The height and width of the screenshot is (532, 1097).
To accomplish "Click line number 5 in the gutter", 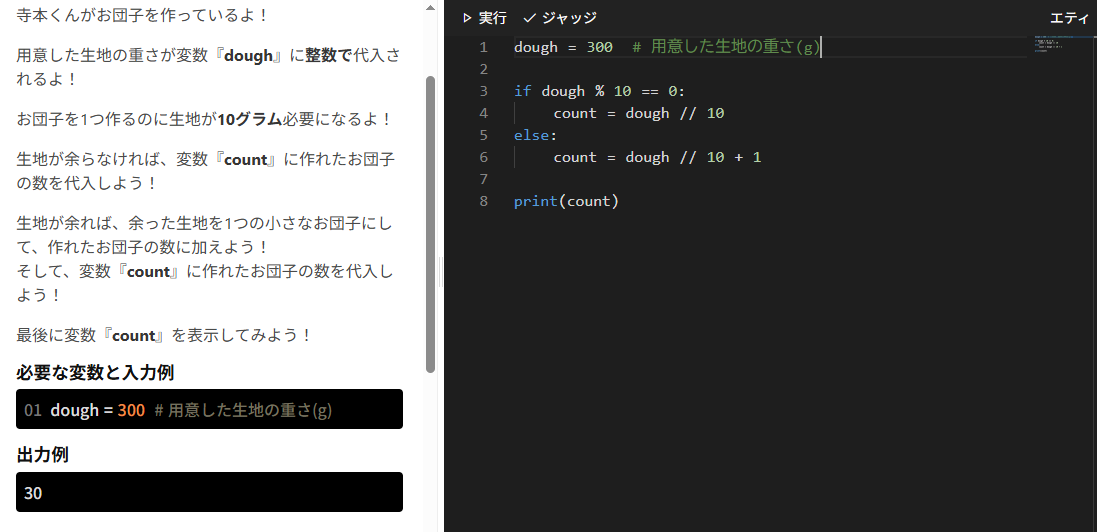I will [x=484, y=135].
